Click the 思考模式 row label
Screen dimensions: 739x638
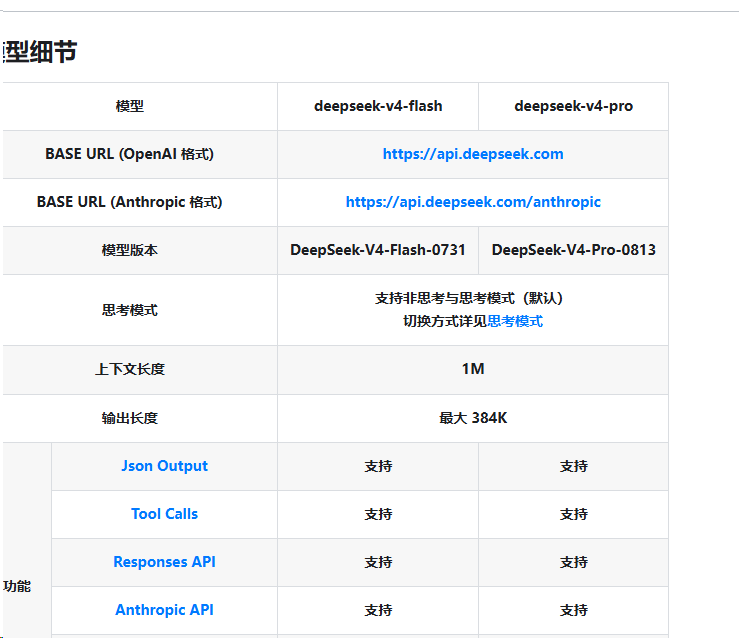coord(130,310)
